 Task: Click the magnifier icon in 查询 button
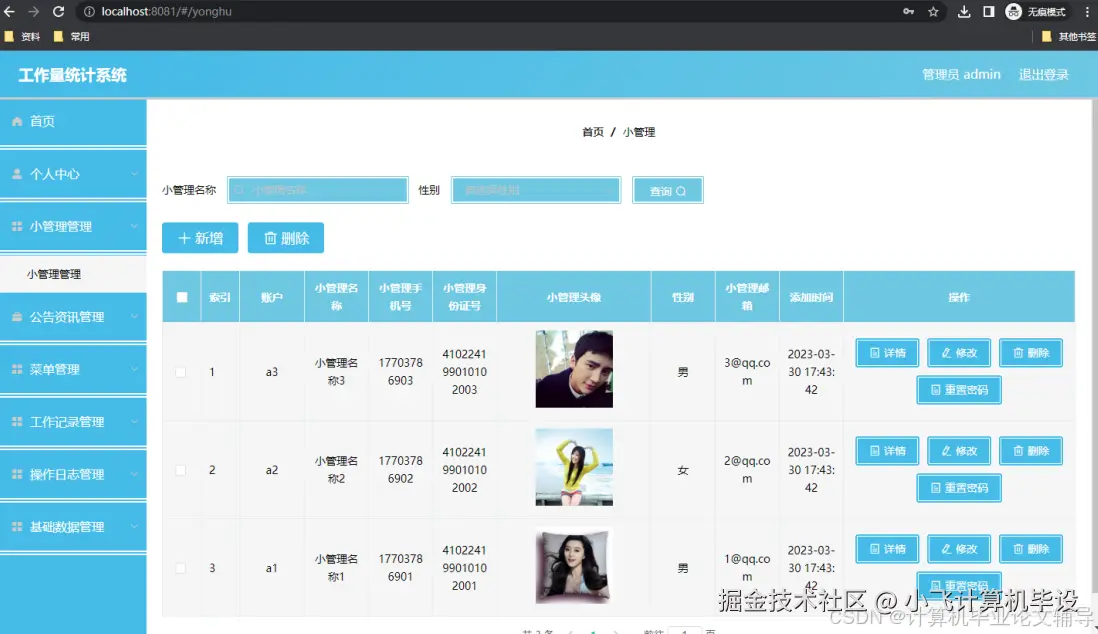click(681, 191)
